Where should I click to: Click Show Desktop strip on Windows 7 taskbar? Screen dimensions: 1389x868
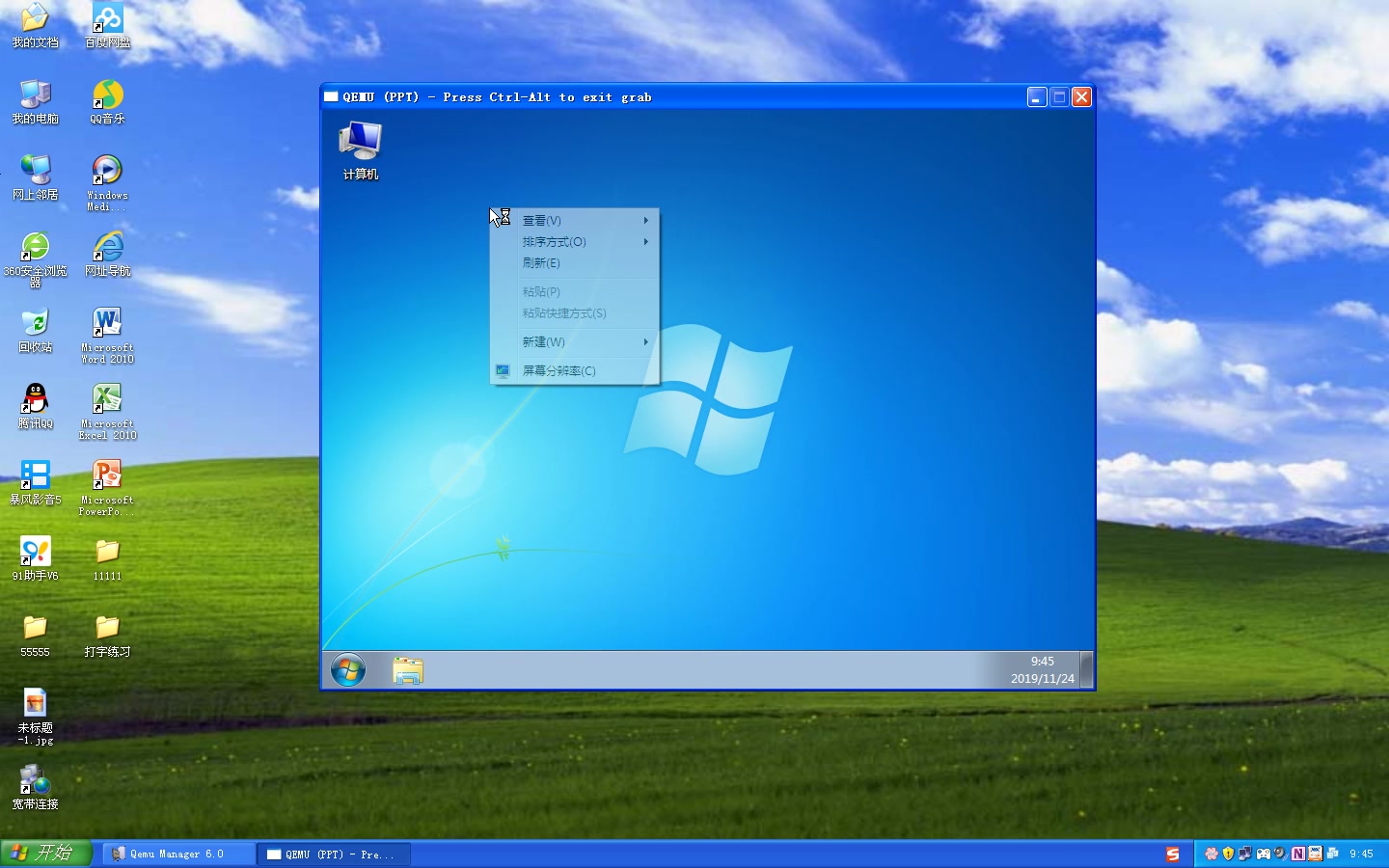click(1087, 669)
